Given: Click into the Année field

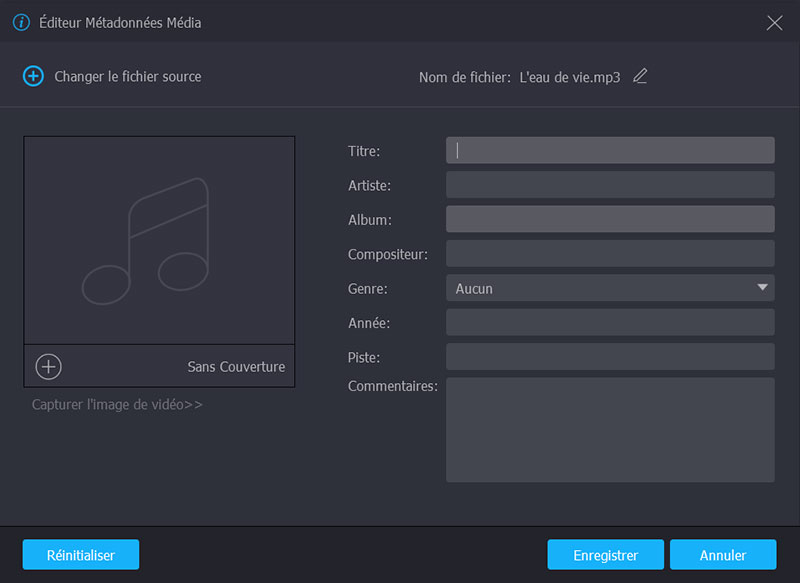Looking at the screenshot, I should pyautogui.click(x=610, y=322).
